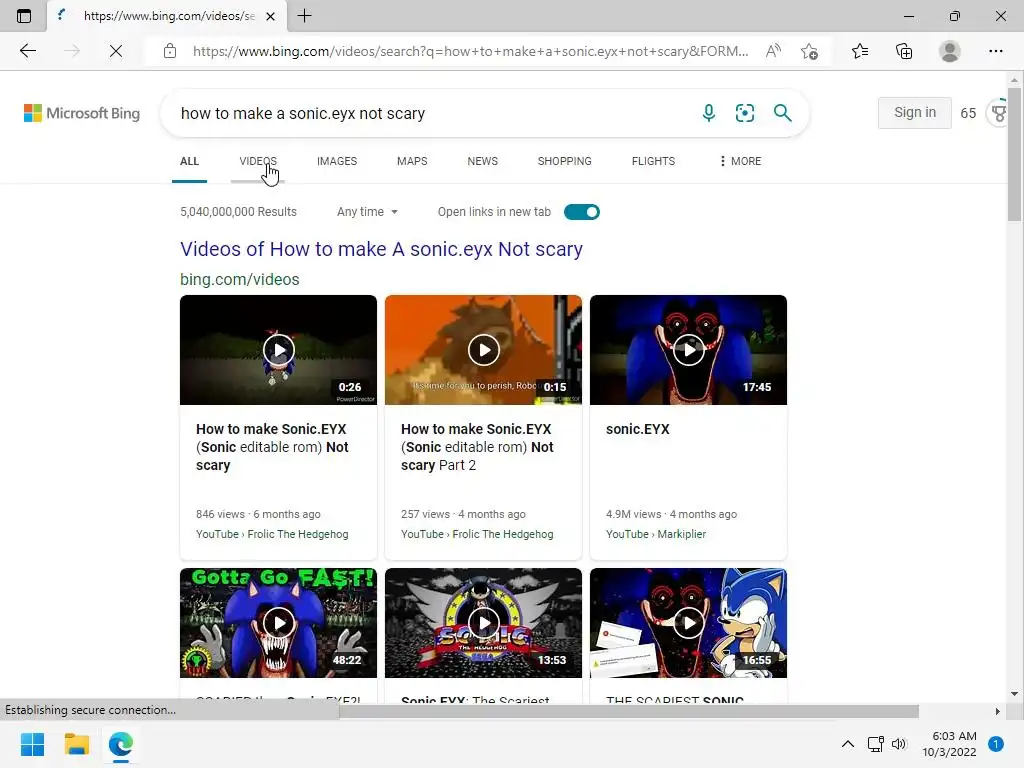Click the network tray icon
The image size is (1024, 768).
coord(875,744)
